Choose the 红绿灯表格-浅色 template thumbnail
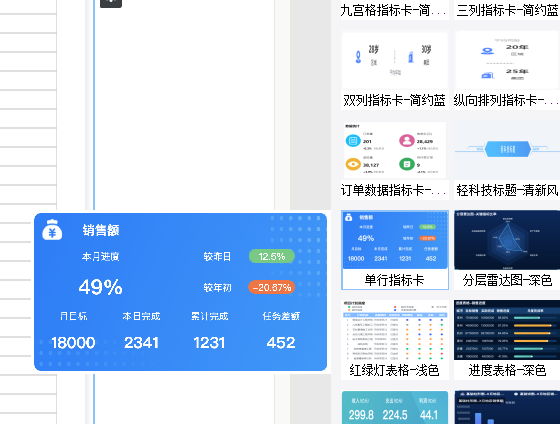This screenshot has height=424, width=560. [395, 330]
